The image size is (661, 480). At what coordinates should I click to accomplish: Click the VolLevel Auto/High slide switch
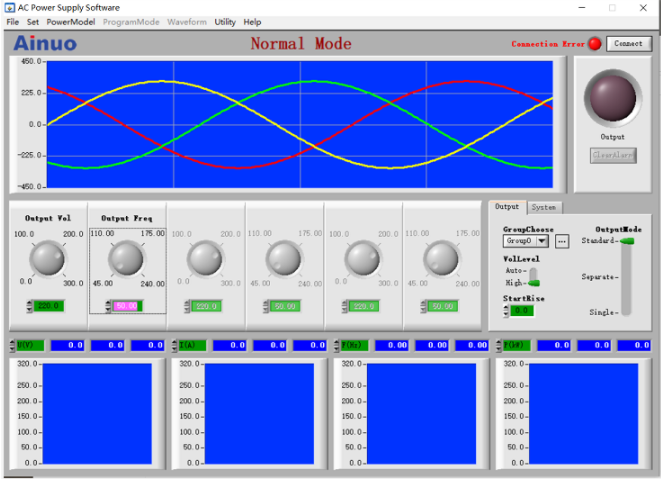click(534, 277)
